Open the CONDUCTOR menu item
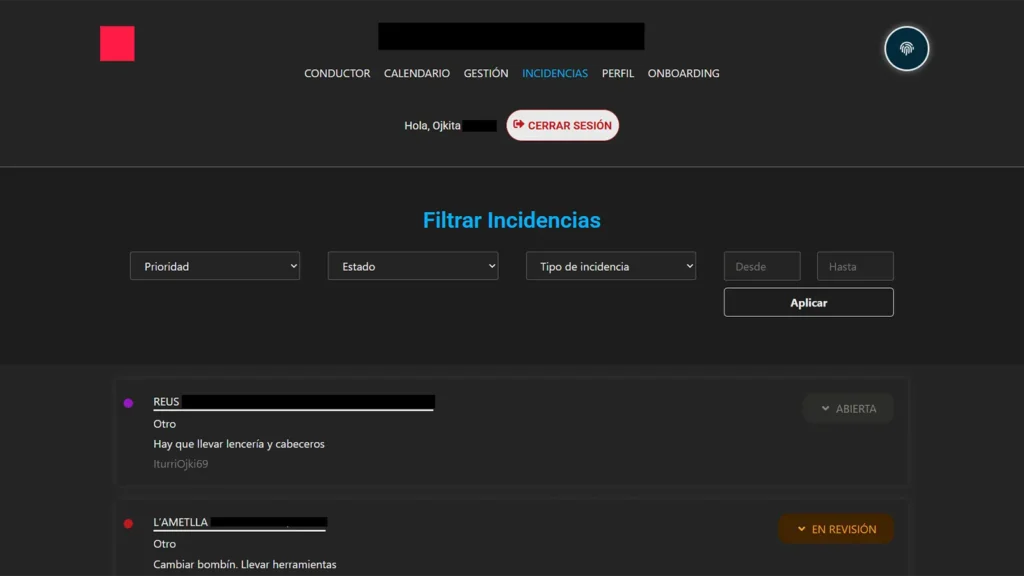The image size is (1024, 576). click(x=337, y=73)
